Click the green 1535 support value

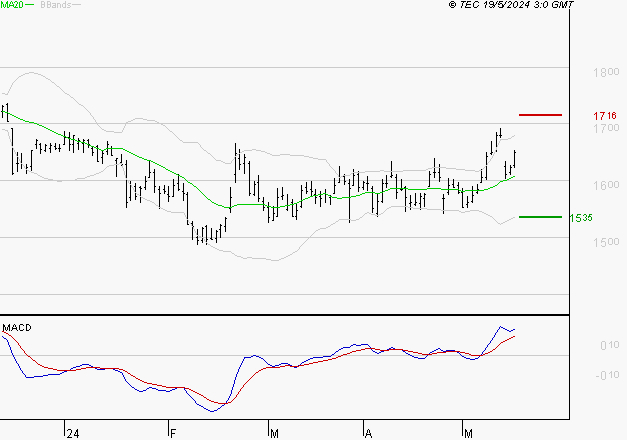(581, 218)
